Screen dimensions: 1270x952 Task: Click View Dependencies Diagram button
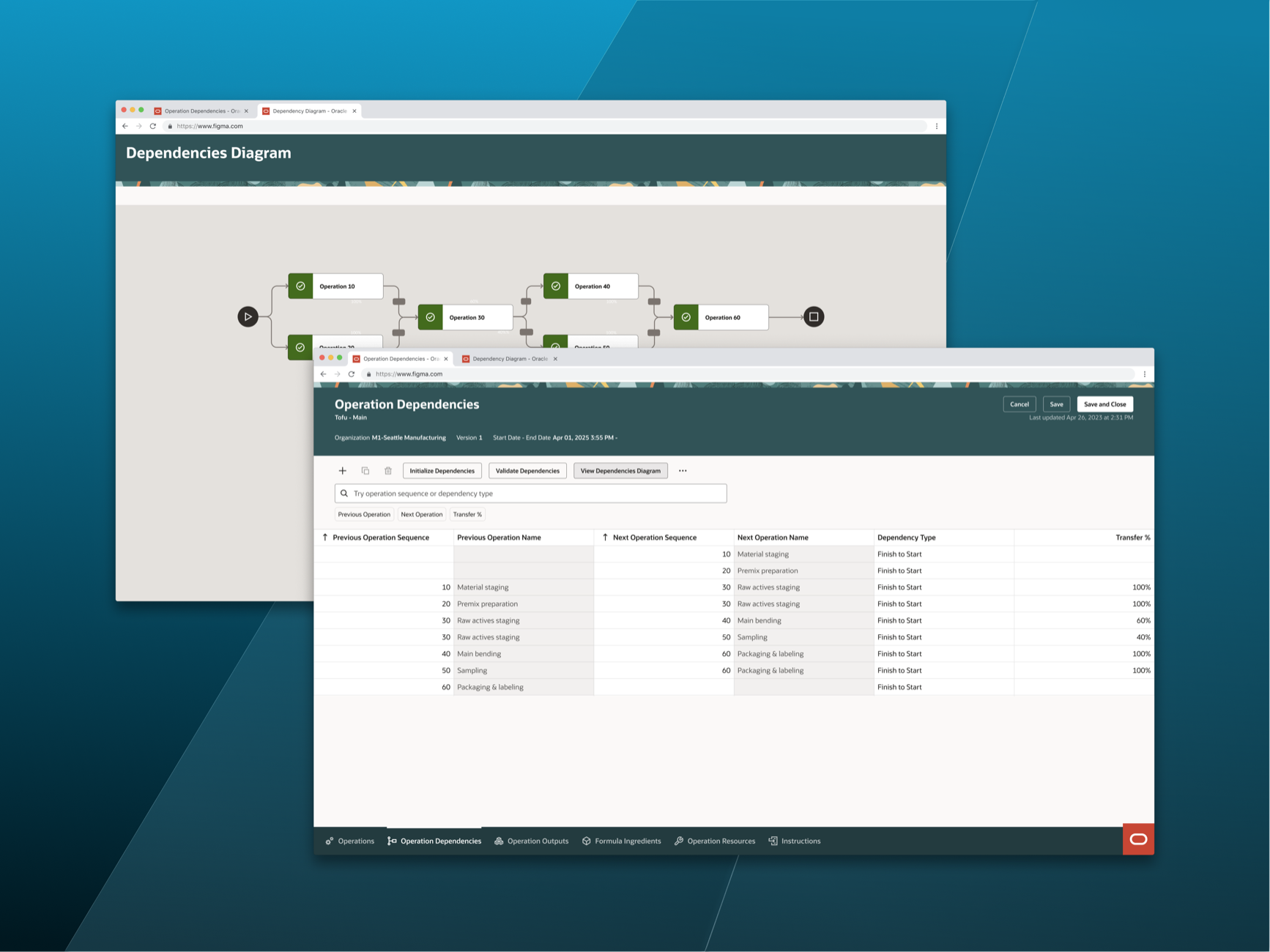(620, 471)
